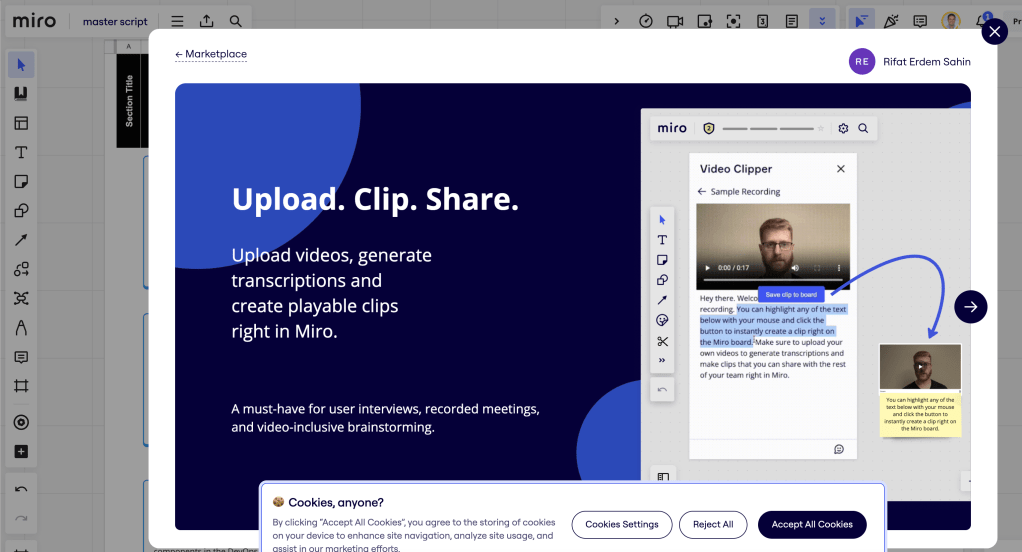This screenshot has width=1022, height=552.
Task: Open the circular target app in the toolbar
Action: pos(21,422)
